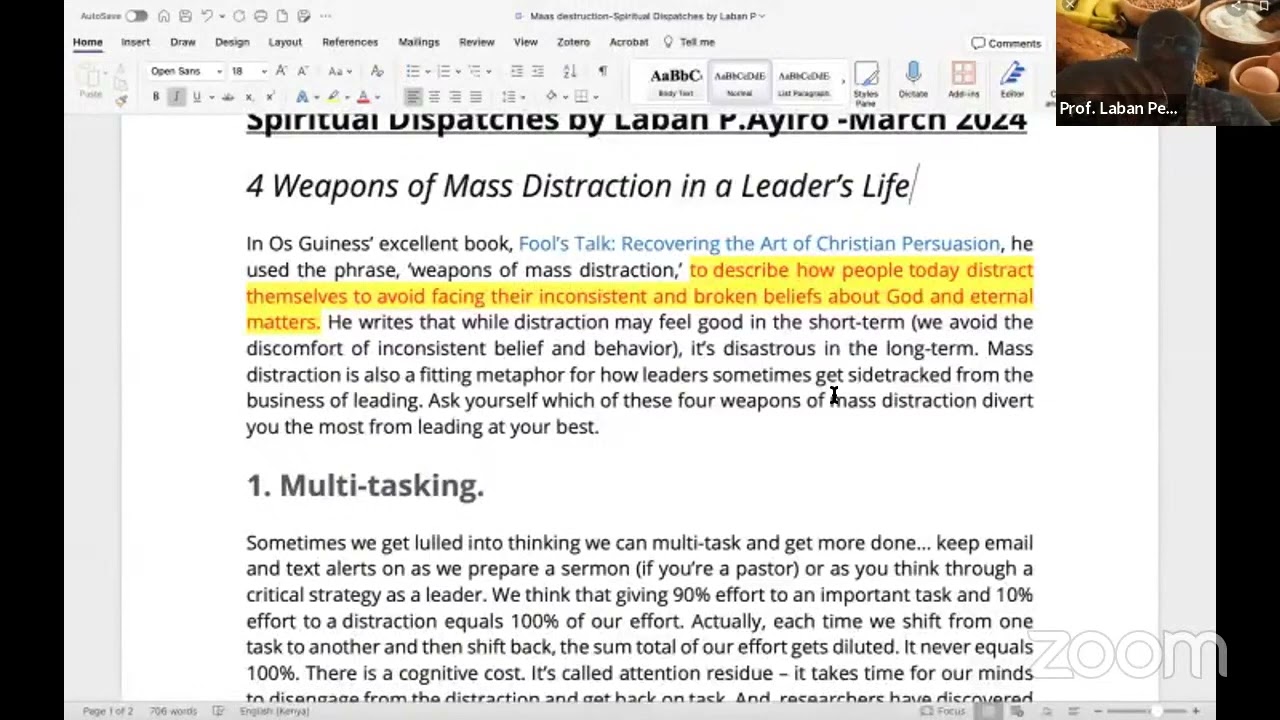The width and height of the screenshot is (1280, 720).
Task: Click Focus mode in status bar
Action: [943, 711]
